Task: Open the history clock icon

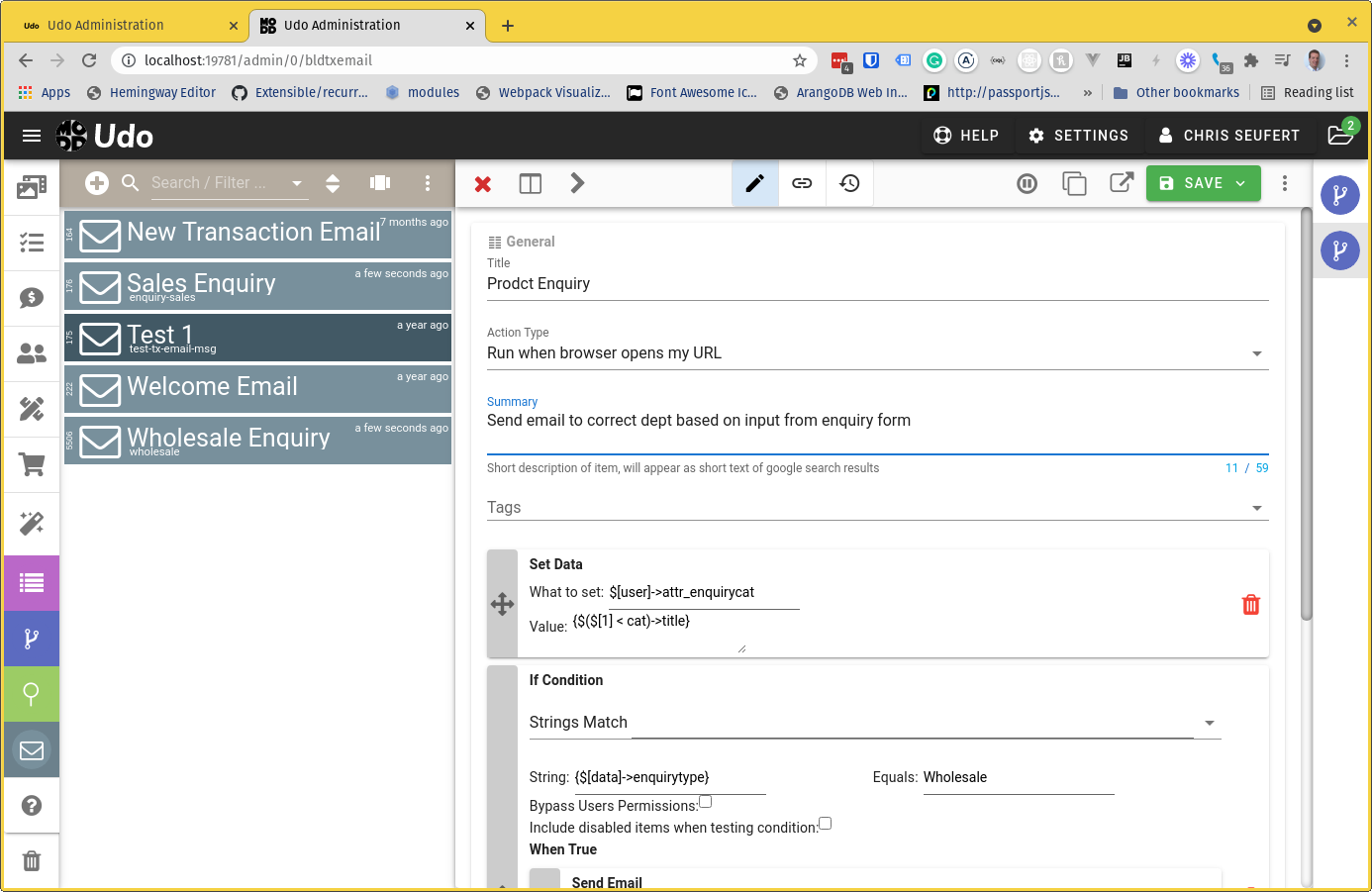Action: point(849,183)
